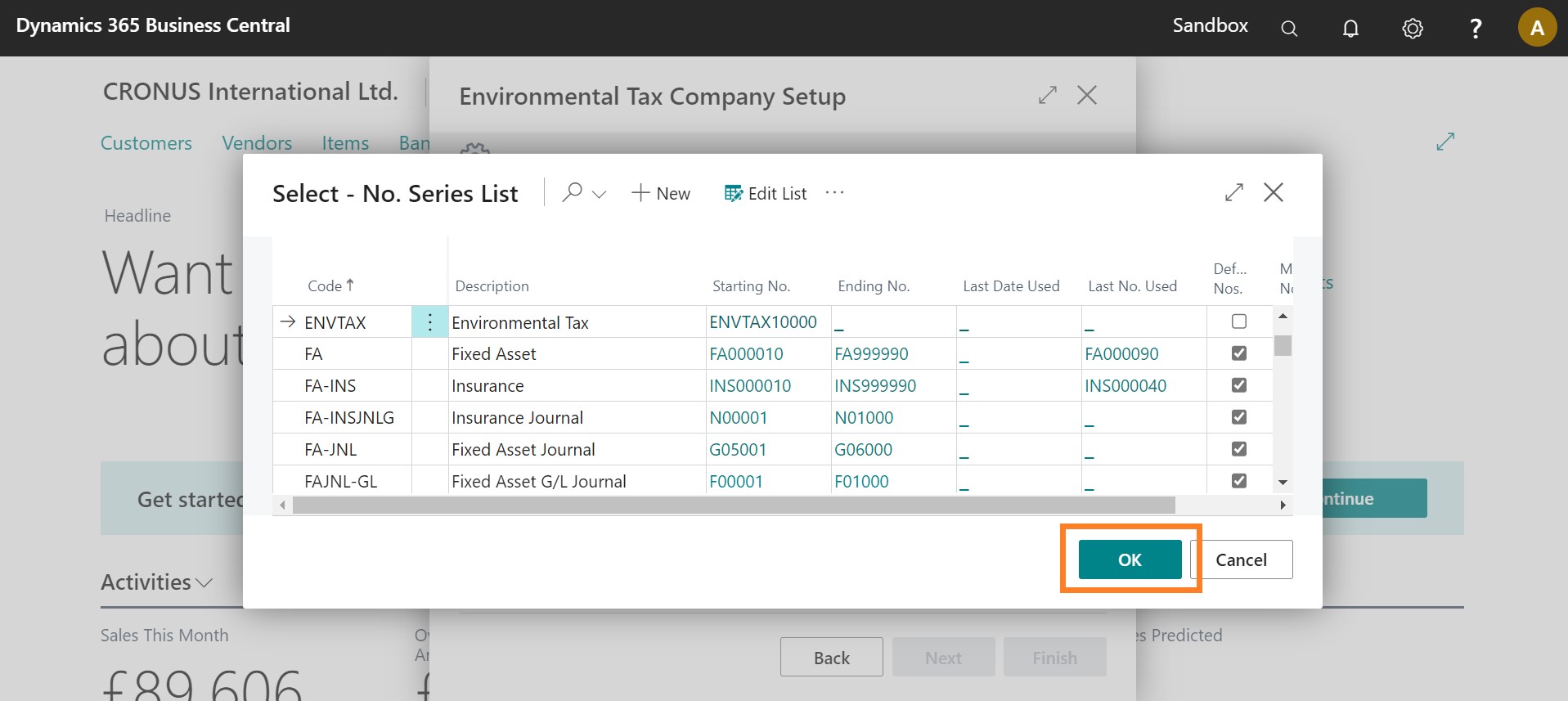Click the search magnifier icon in the top bar
1568x701 pixels.
pyautogui.click(x=1289, y=29)
